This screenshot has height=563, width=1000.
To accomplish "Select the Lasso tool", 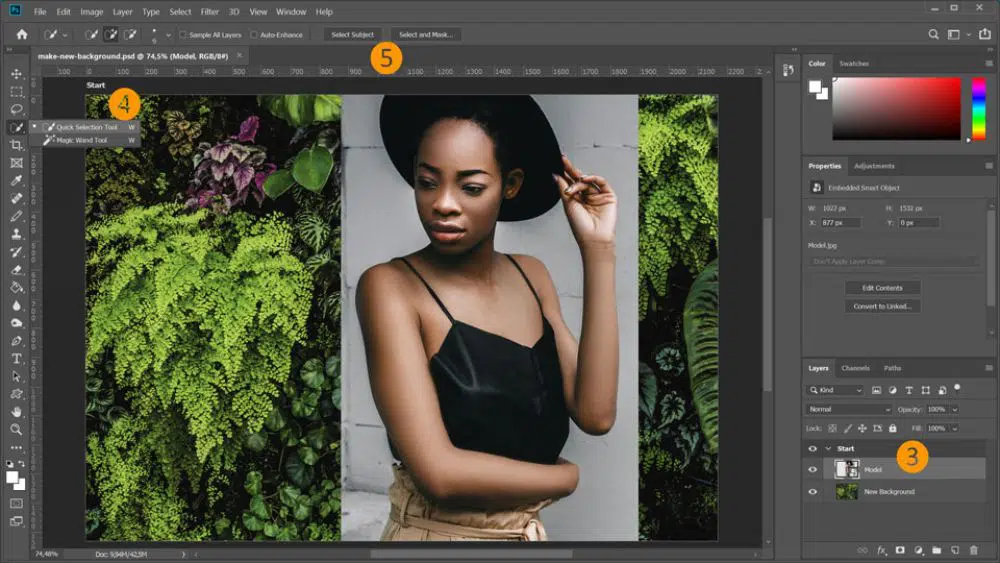I will point(16,109).
